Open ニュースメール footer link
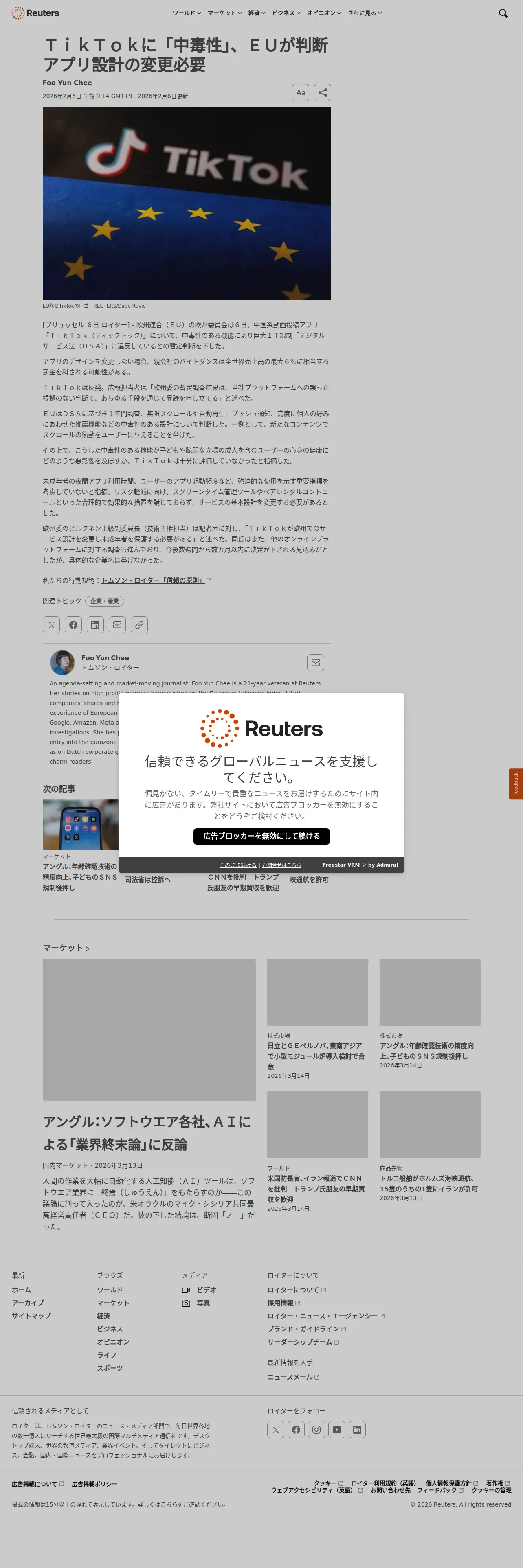Viewport: 523px width, 1568px height. pos(293,1377)
